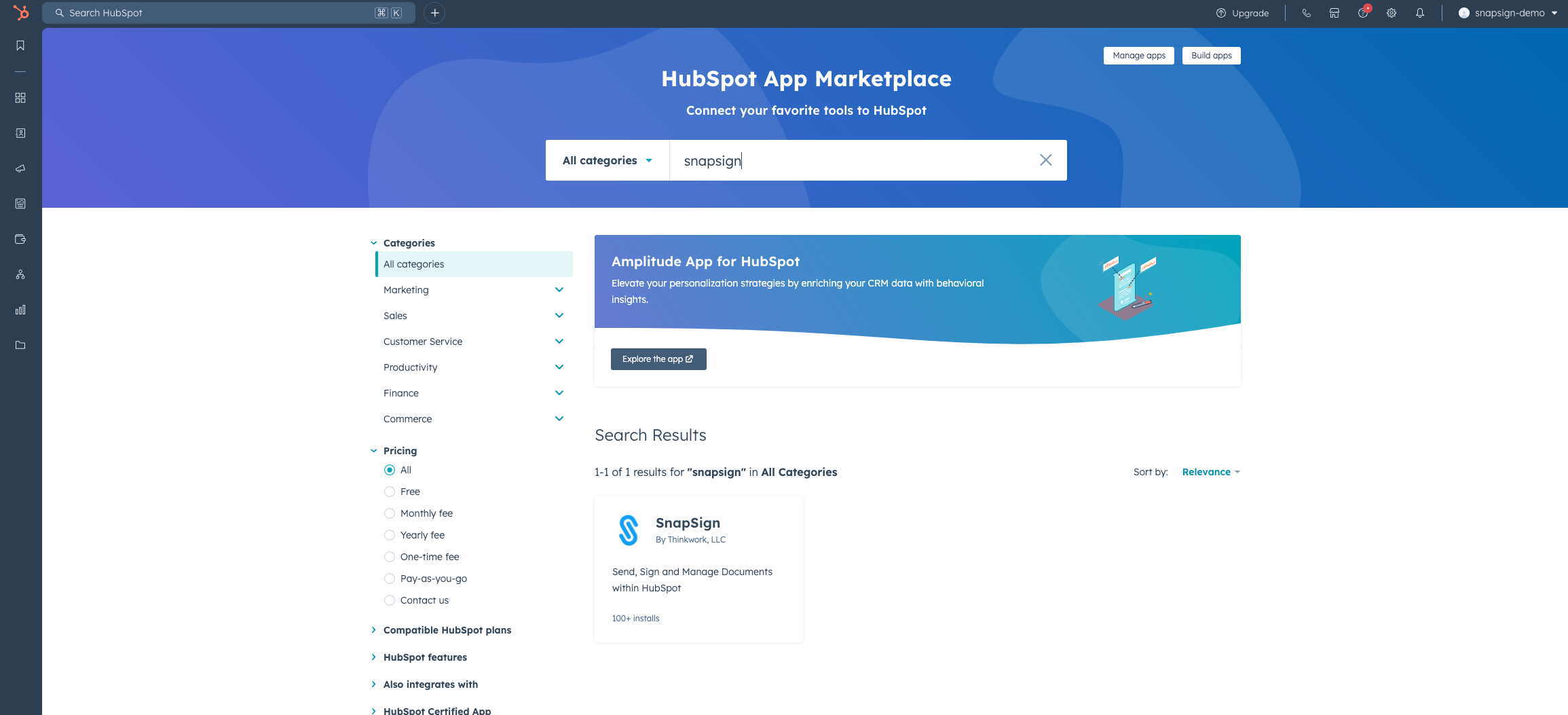Image resolution: width=1568 pixels, height=715 pixels.
Task: Select the Pay-as-you-go pricing option
Action: coord(390,579)
